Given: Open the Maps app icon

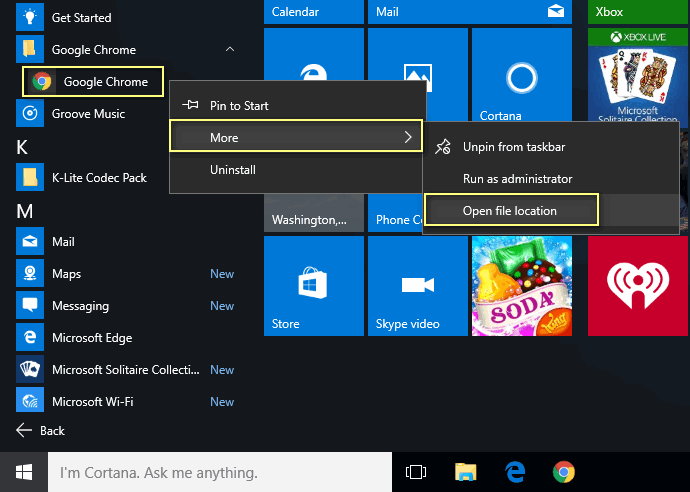Looking at the screenshot, I should 30,273.
